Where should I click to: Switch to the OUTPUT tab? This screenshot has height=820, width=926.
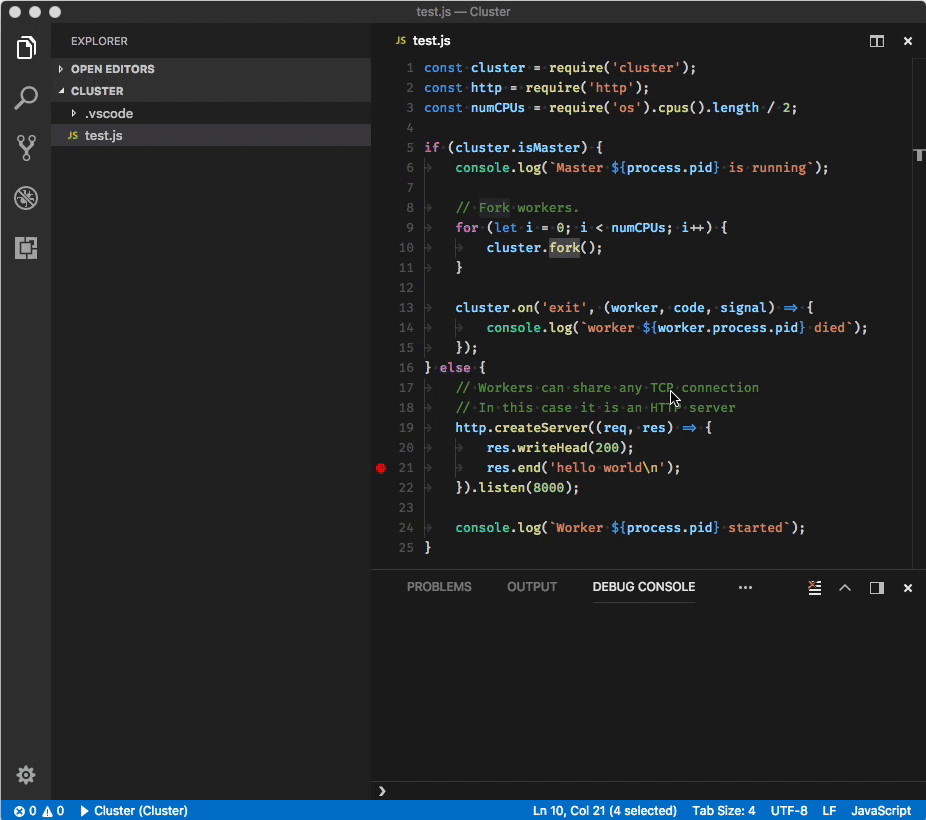tap(531, 587)
